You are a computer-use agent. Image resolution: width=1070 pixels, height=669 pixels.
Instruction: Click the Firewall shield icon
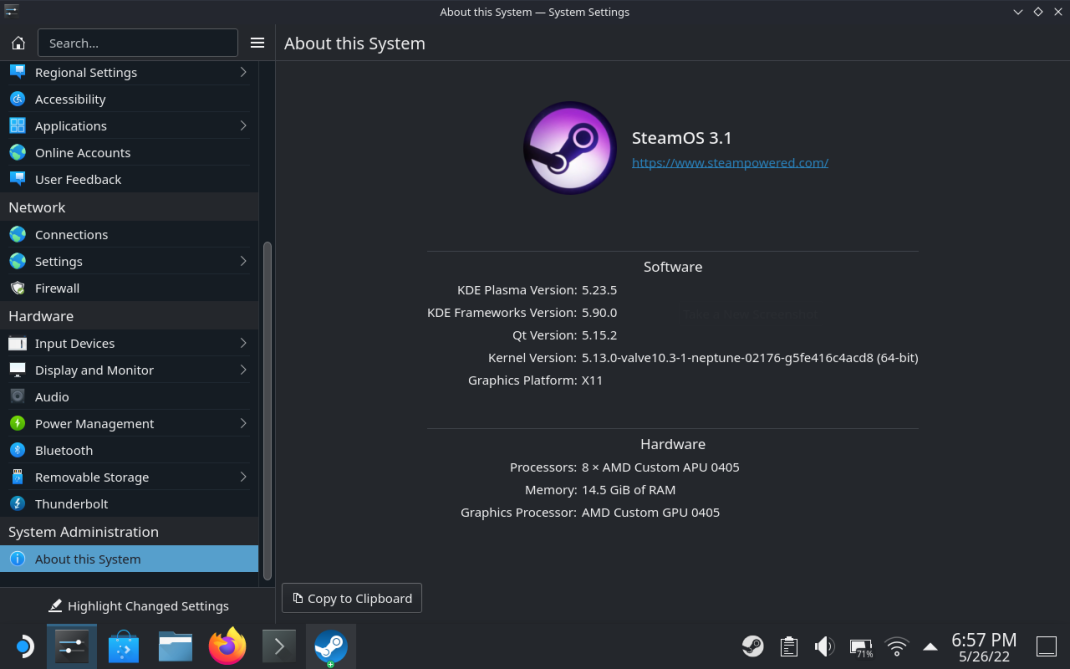(18, 288)
